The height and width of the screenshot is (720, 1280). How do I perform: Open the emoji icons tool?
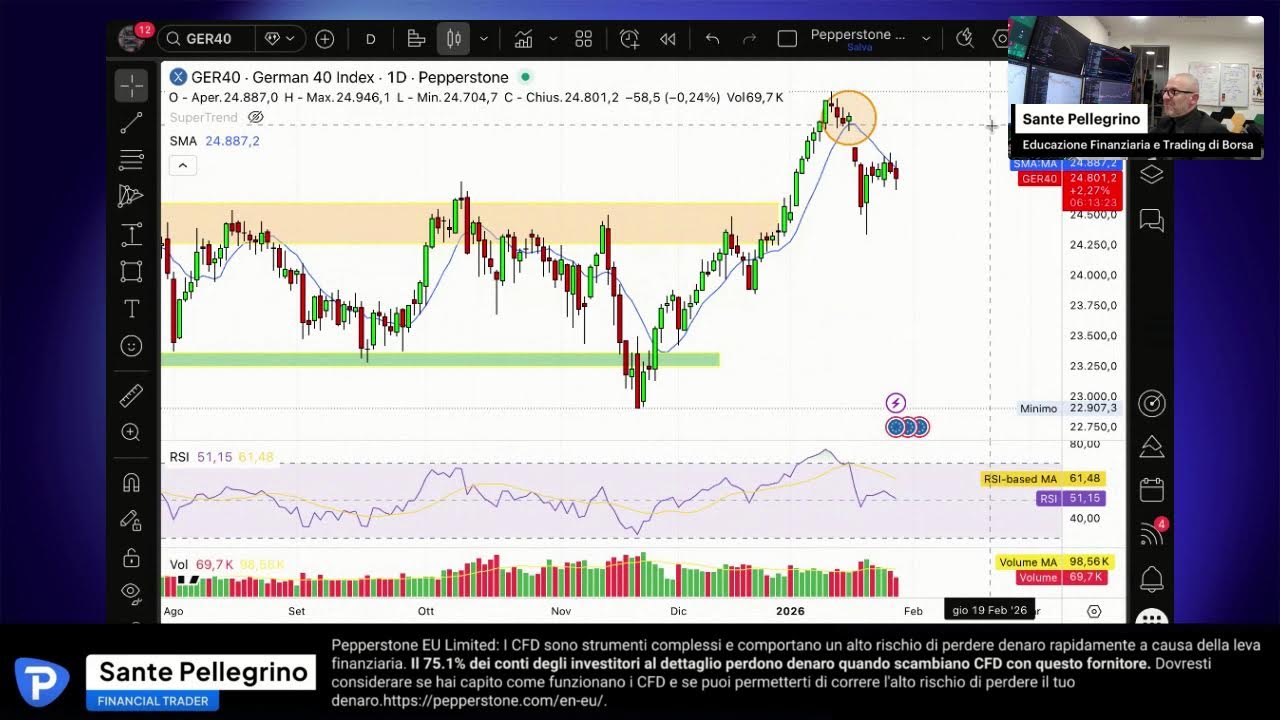coord(131,346)
